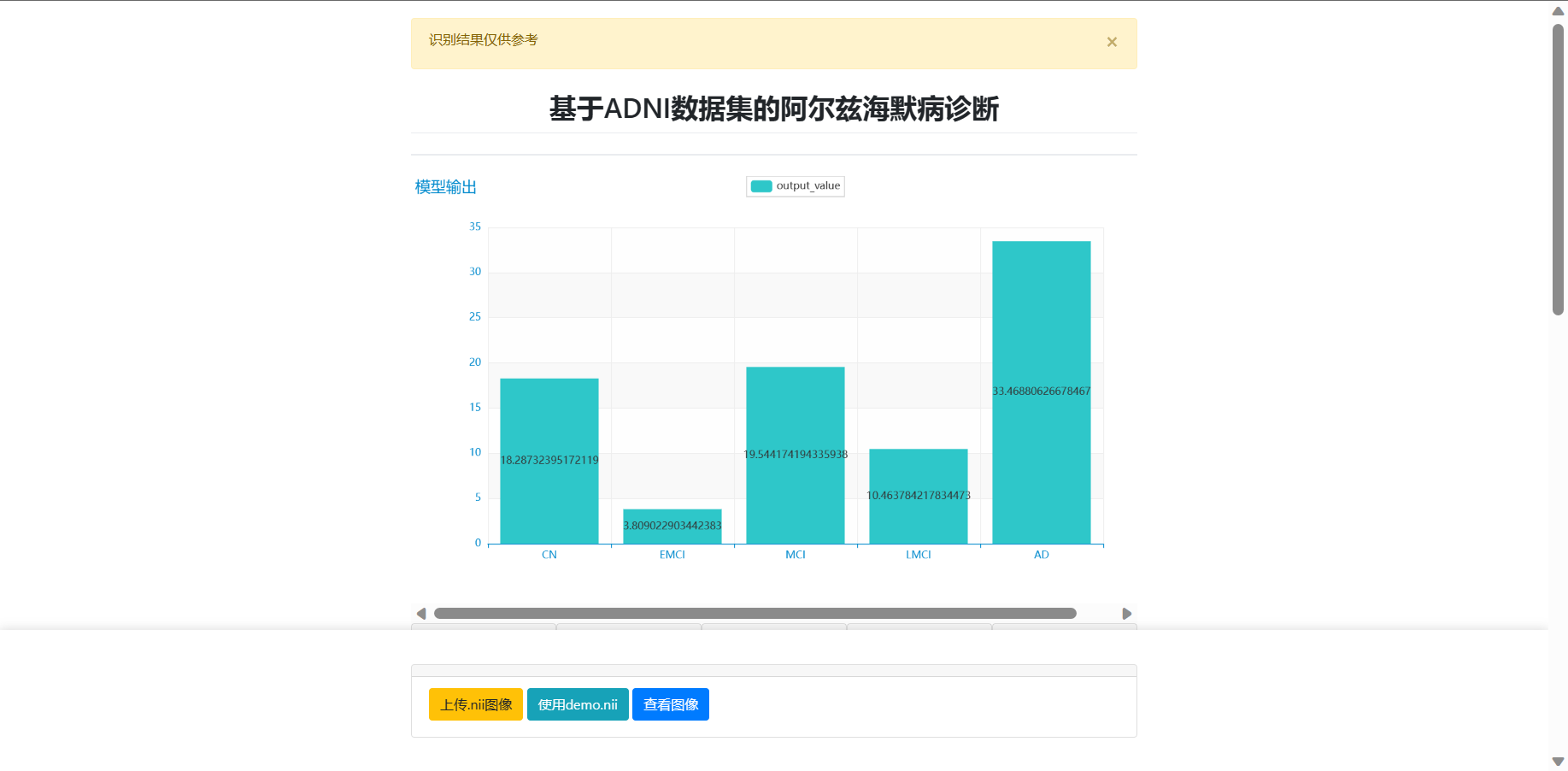Click the 使用demo.nii button
Image resolution: width=1568 pixels, height=771 pixels.
tap(578, 703)
